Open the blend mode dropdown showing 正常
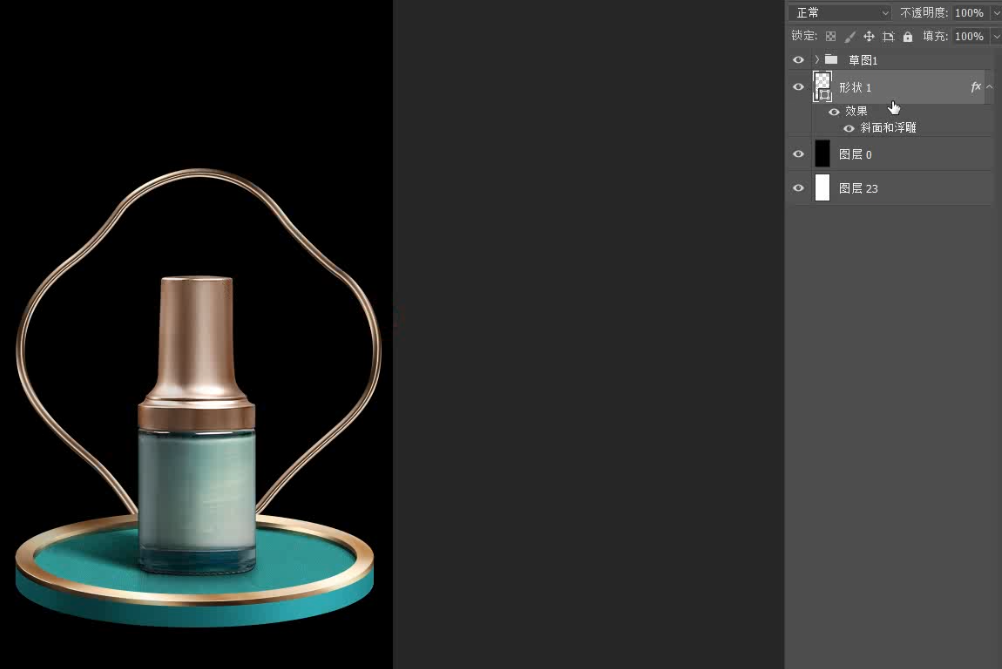This screenshot has width=1002, height=669. pyautogui.click(x=839, y=13)
